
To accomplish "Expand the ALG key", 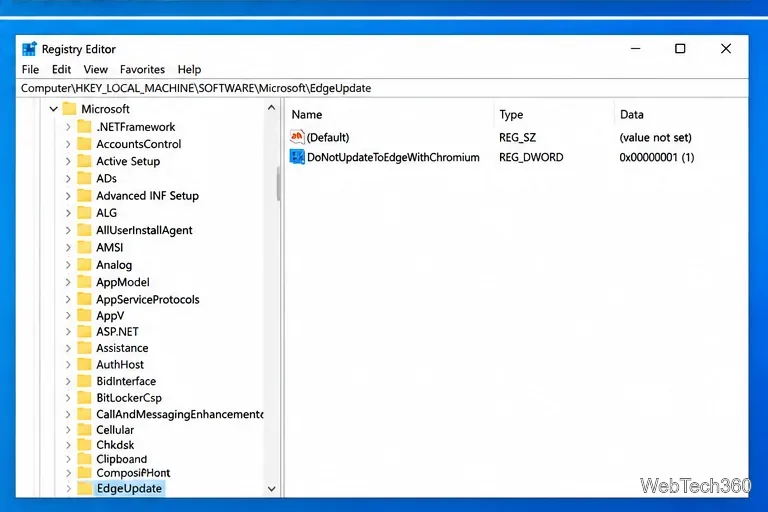I will click(68, 213).
